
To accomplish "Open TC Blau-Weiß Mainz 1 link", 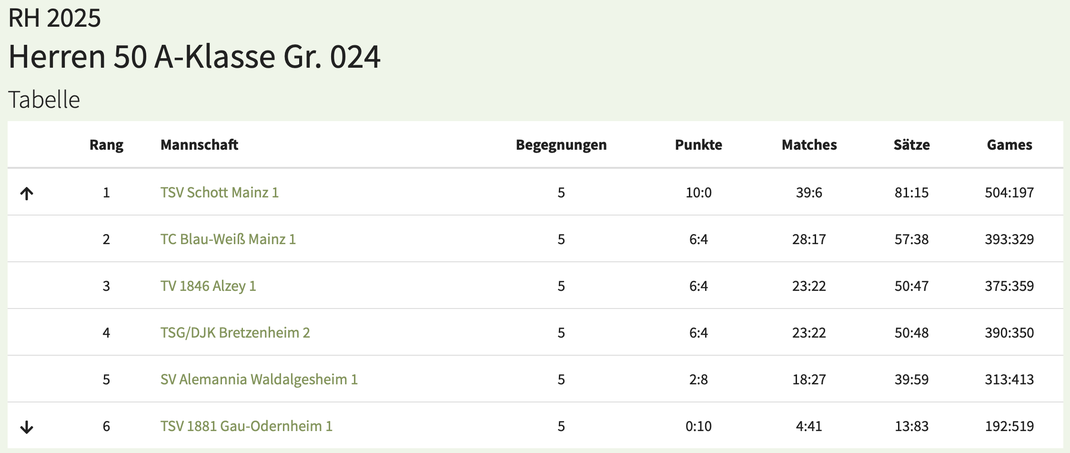I will (228, 239).
